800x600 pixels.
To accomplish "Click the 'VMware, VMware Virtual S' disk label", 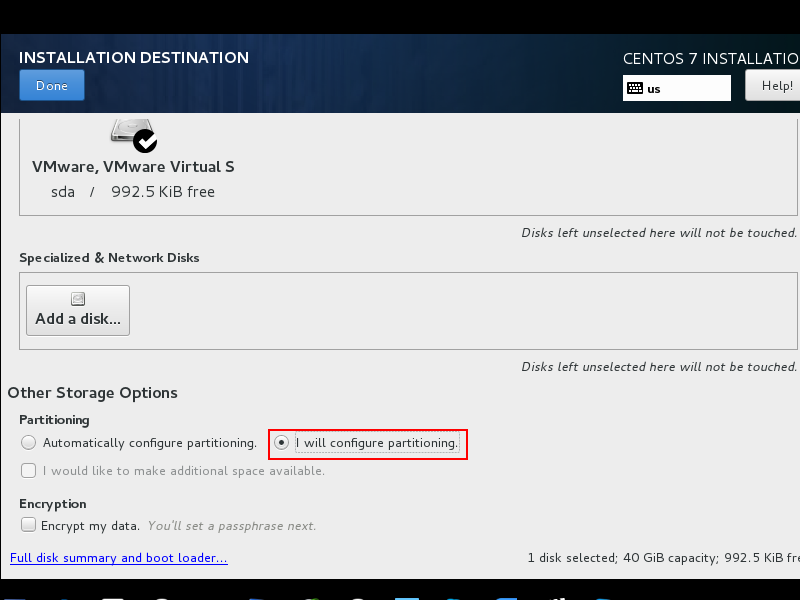I will (133, 167).
